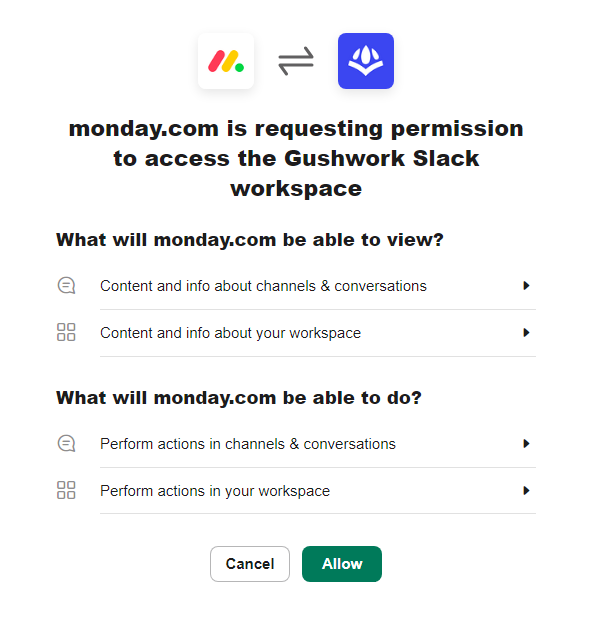Image resolution: width=602 pixels, height=631 pixels.
Task: Click the "What will monday.com be able to do?" heading
Action: click(239, 398)
